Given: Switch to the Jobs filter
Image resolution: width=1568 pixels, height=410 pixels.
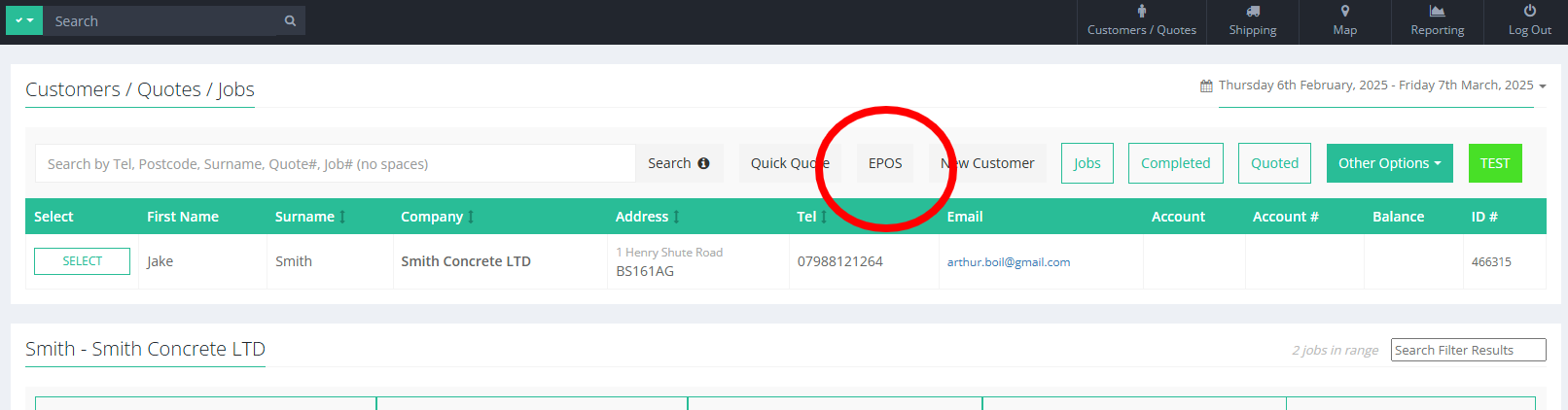Looking at the screenshot, I should [x=1087, y=163].
